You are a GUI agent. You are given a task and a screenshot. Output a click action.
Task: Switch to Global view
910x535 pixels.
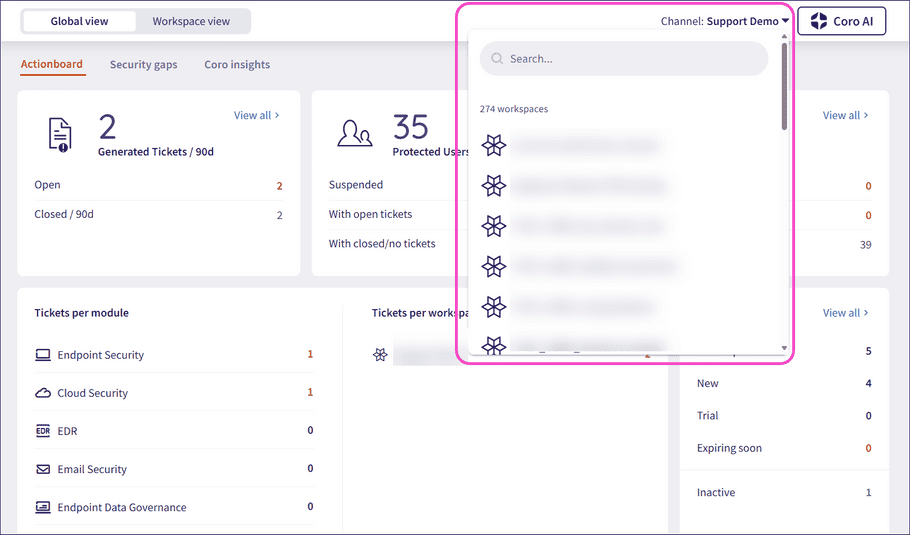(x=79, y=21)
